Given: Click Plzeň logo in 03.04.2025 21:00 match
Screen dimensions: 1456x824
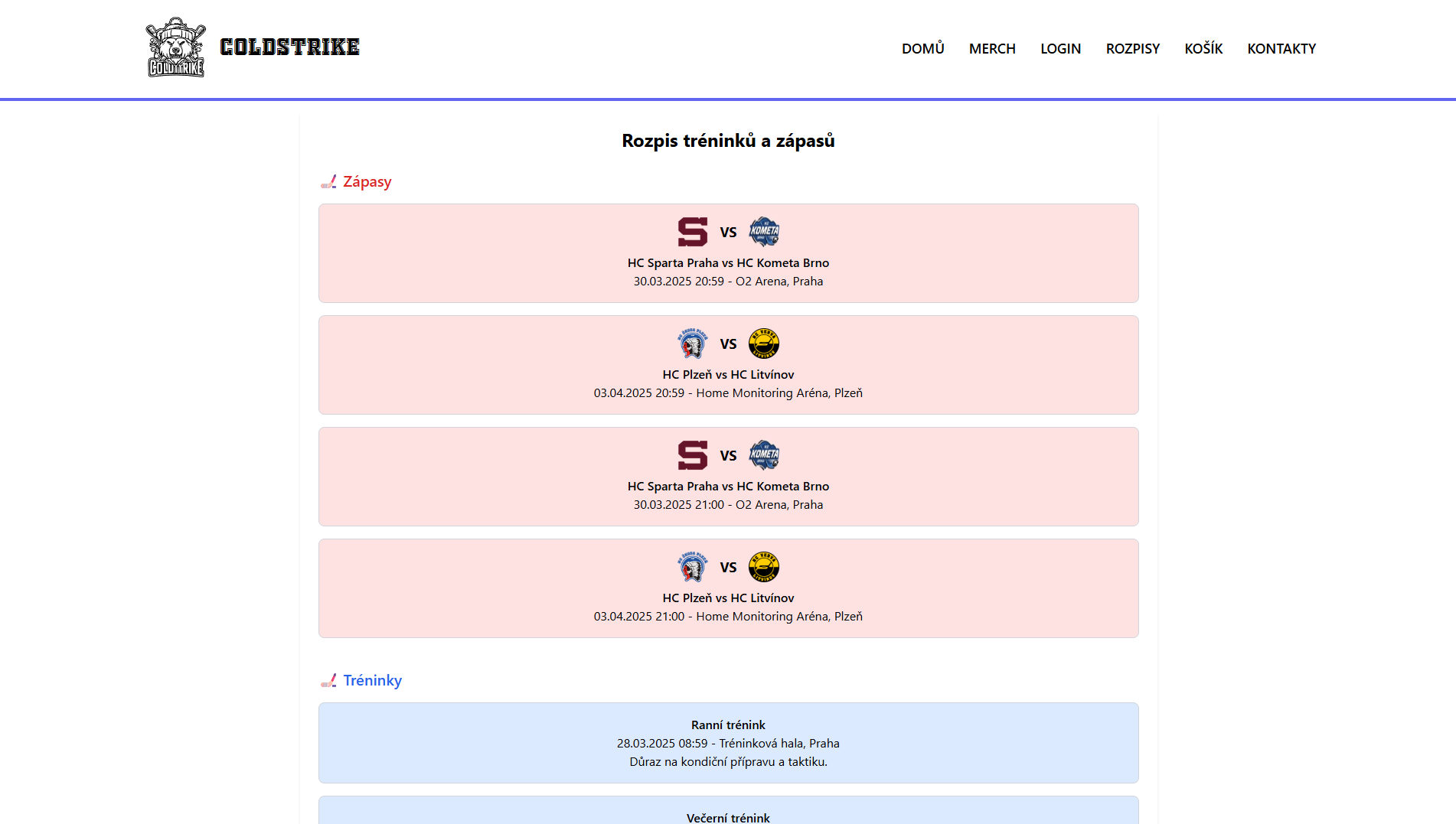Looking at the screenshot, I should tap(693, 567).
